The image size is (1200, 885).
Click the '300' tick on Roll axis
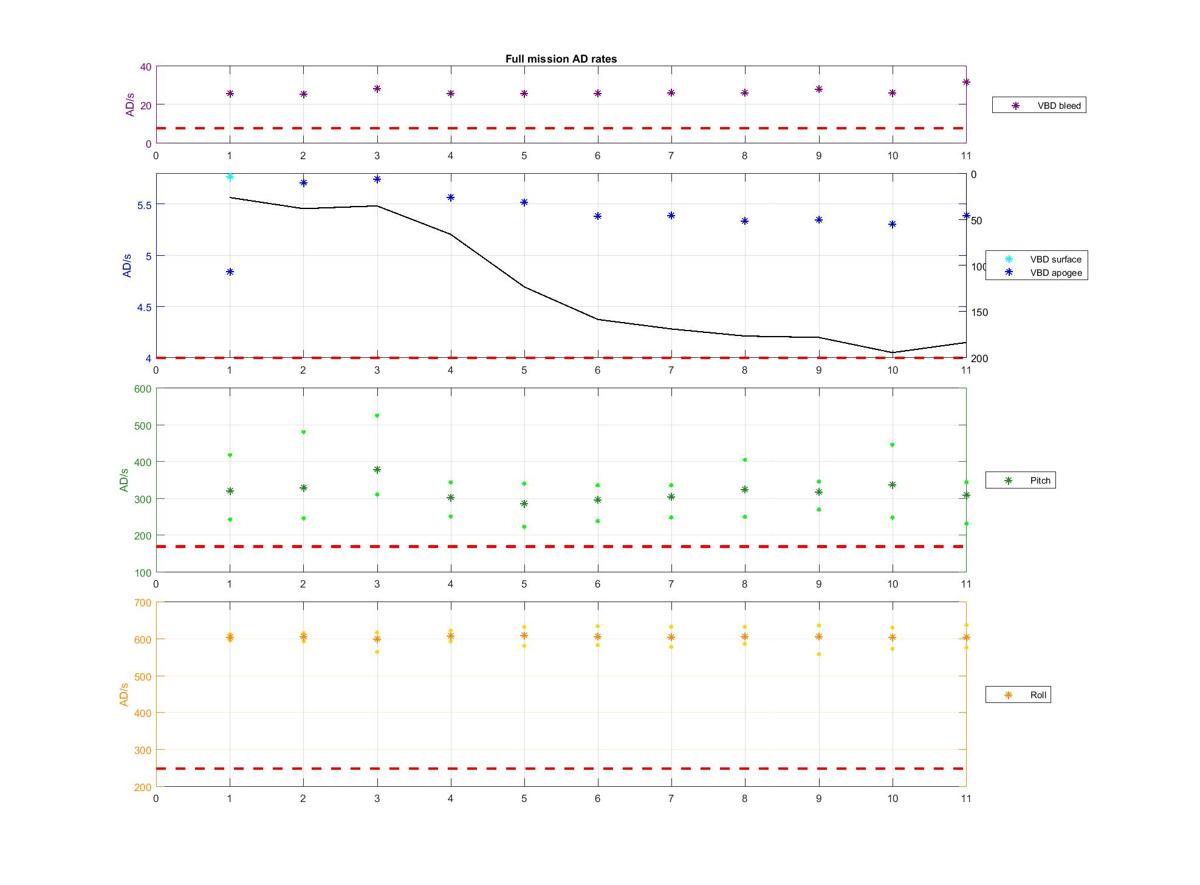143,751
